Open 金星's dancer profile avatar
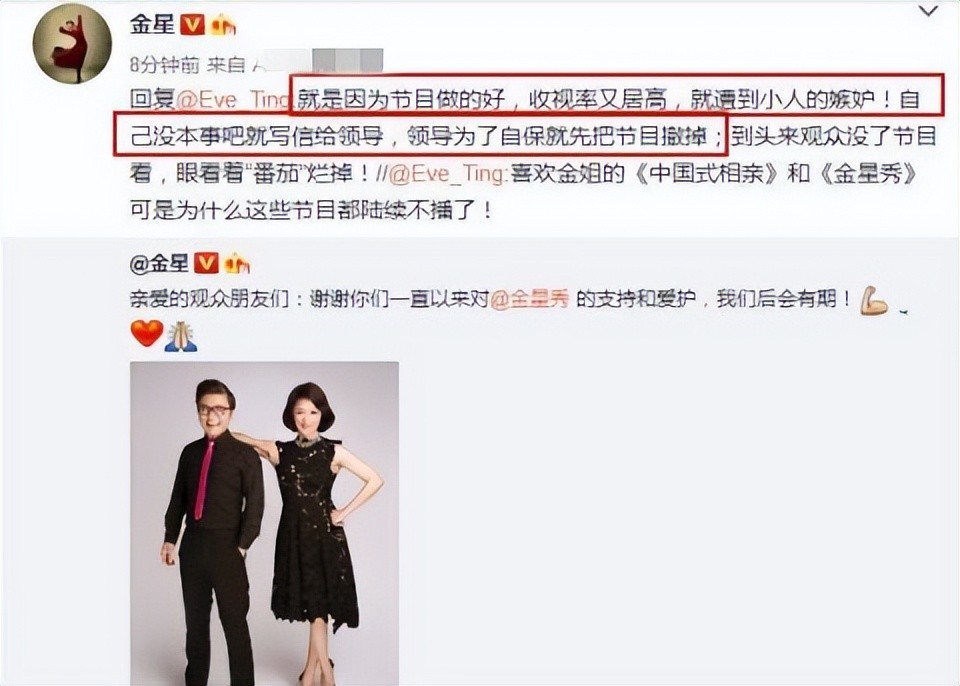960x686 pixels. 72,45
